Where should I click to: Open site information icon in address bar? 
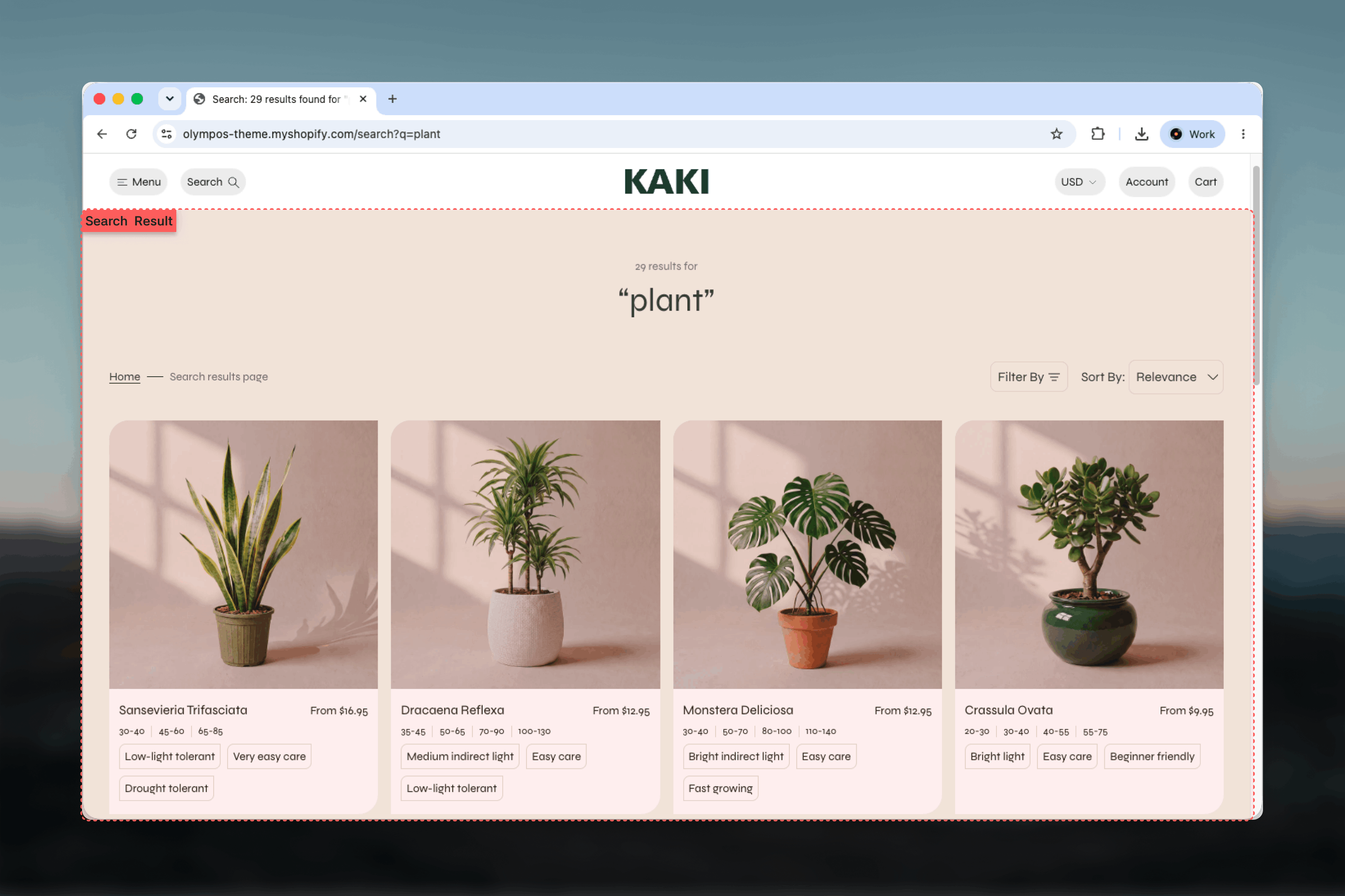pyautogui.click(x=166, y=134)
